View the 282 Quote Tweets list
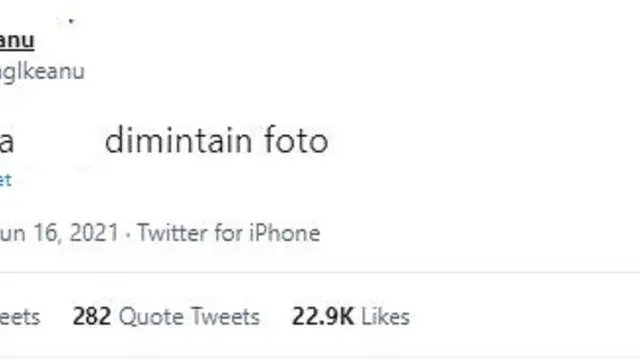 166,317
